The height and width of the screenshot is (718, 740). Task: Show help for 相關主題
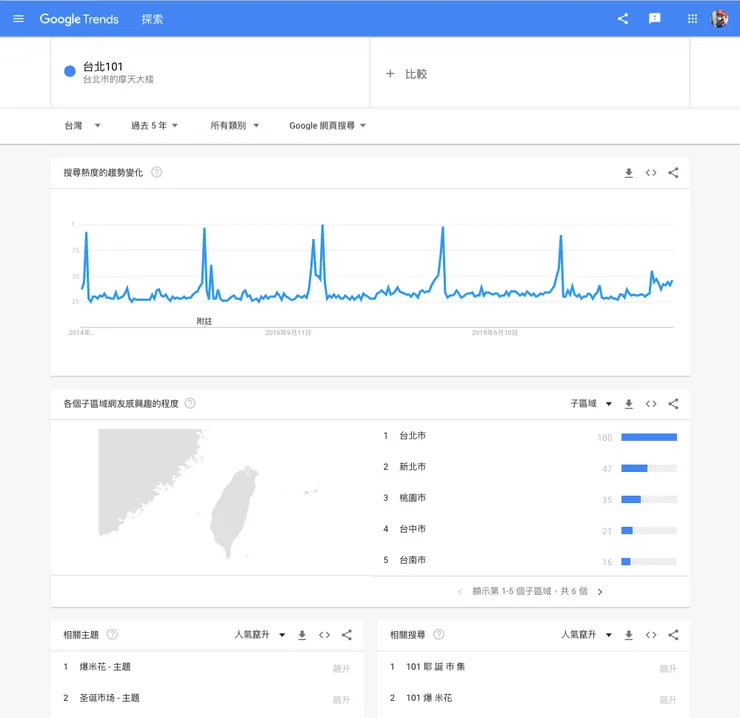click(x=112, y=634)
